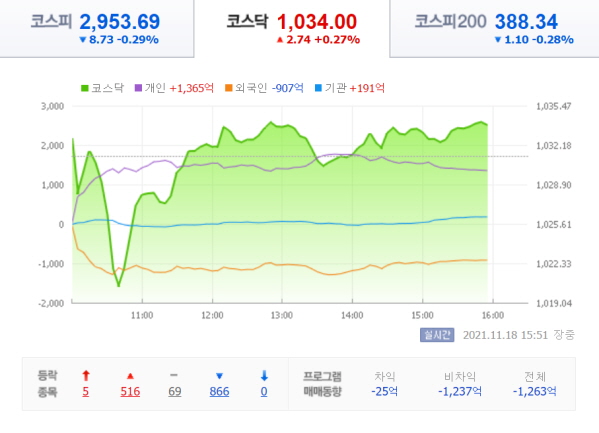
Task: Click the orange 외국인 legend swatch
Action: click(x=228, y=88)
